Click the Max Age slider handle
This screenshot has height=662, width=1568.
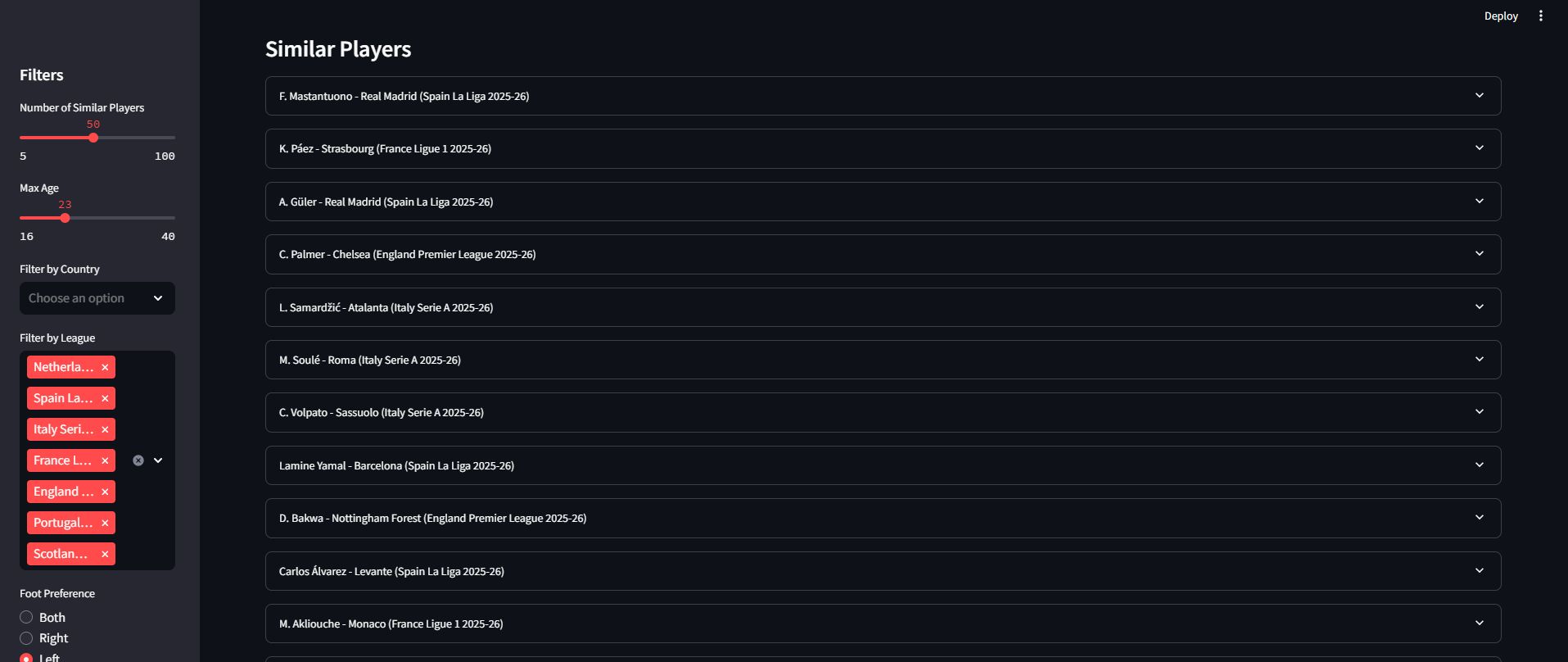[65, 218]
